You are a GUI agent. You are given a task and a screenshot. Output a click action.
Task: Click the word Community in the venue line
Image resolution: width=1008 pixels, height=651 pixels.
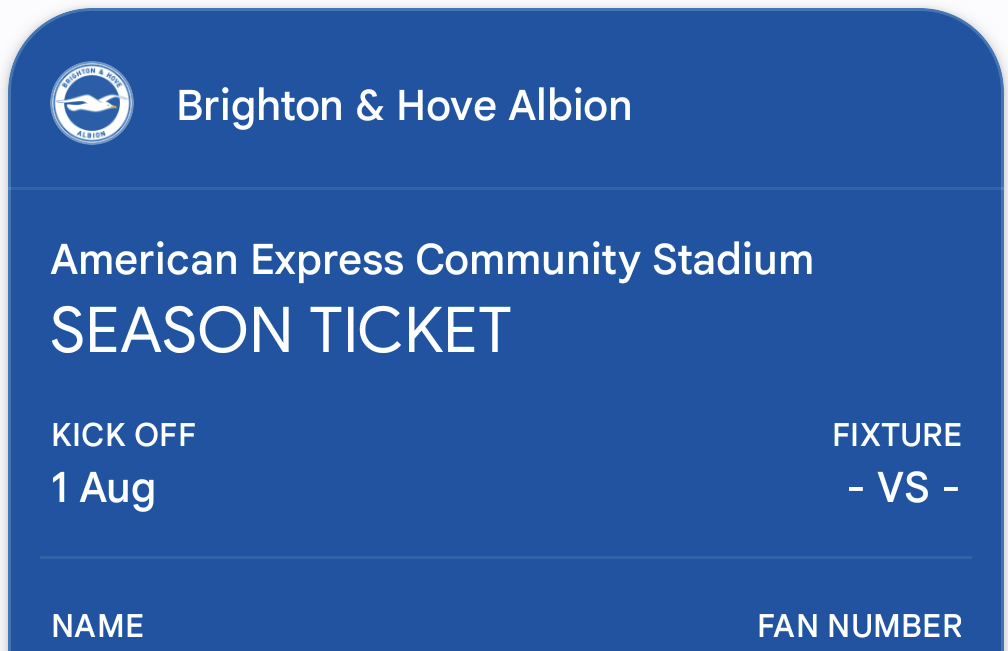528,260
